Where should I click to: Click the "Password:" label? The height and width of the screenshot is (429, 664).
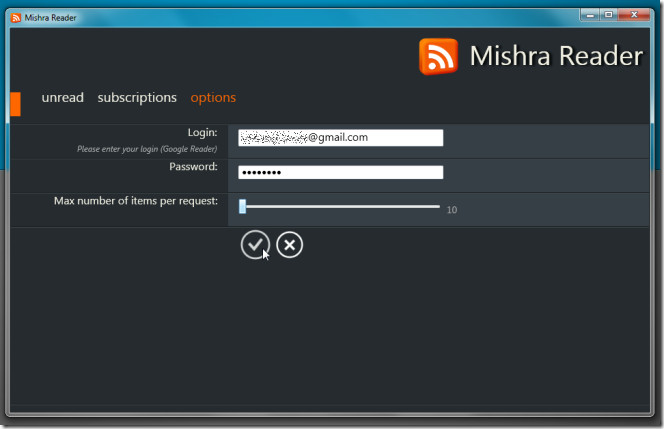click(x=193, y=167)
